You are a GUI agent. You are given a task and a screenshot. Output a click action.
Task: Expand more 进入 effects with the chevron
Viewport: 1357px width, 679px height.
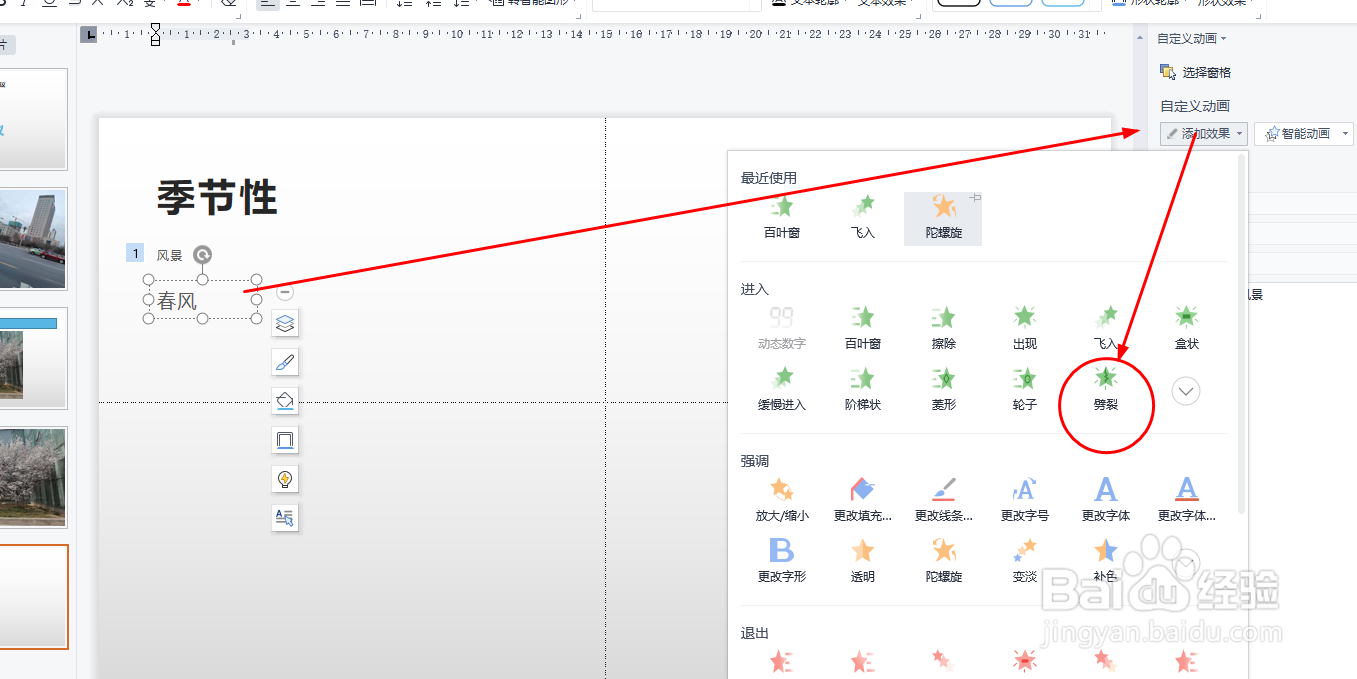1186,391
